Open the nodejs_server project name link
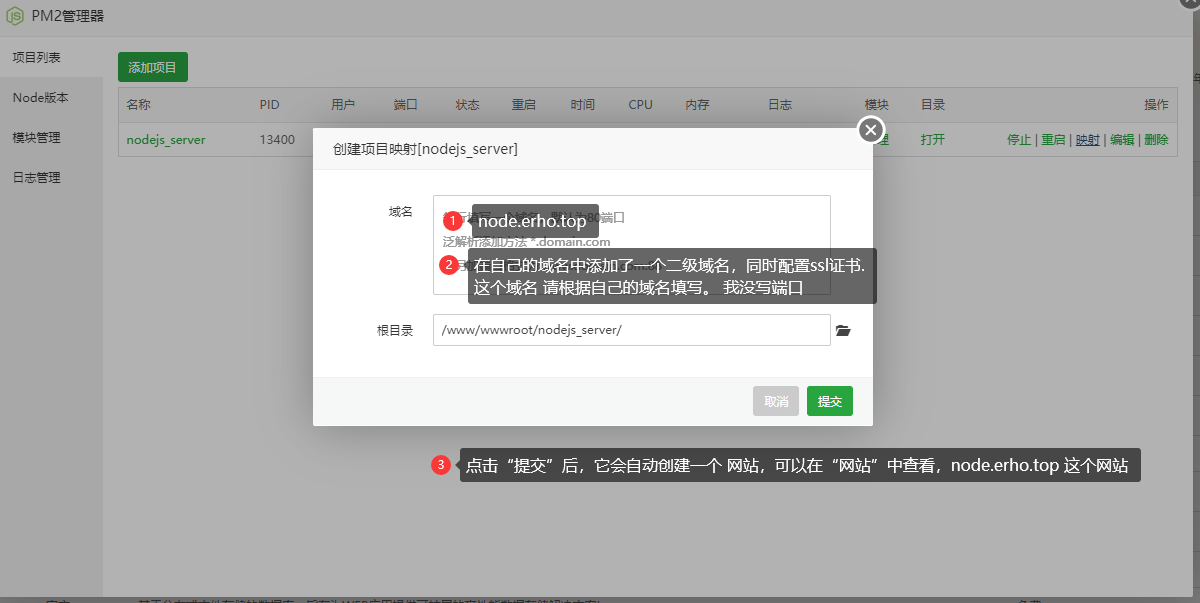The width and height of the screenshot is (1200, 603). pos(166,140)
